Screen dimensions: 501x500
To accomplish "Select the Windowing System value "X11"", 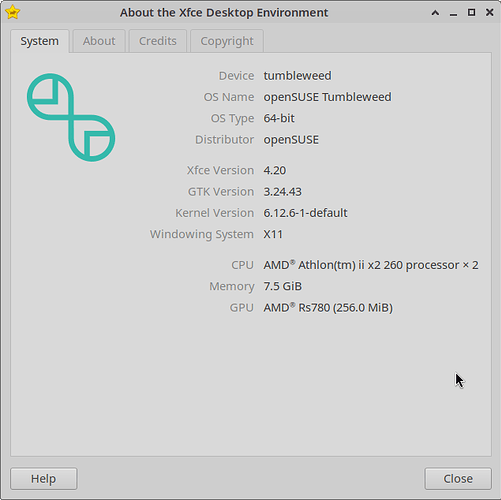I will tap(273, 234).
